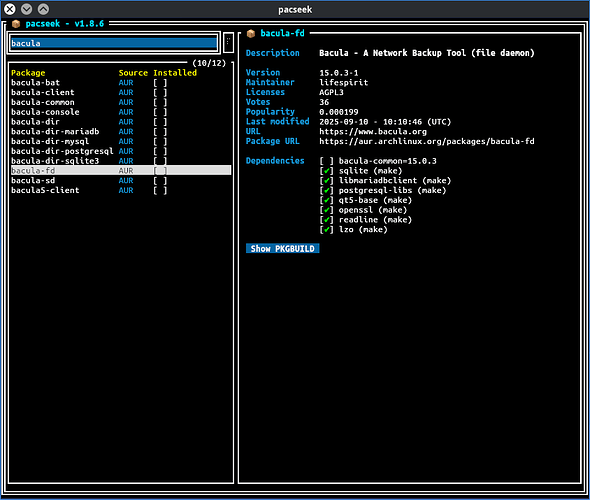The height and width of the screenshot is (500, 590).
Task: Focus the search field containing bacula
Action: click(x=114, y=43)
